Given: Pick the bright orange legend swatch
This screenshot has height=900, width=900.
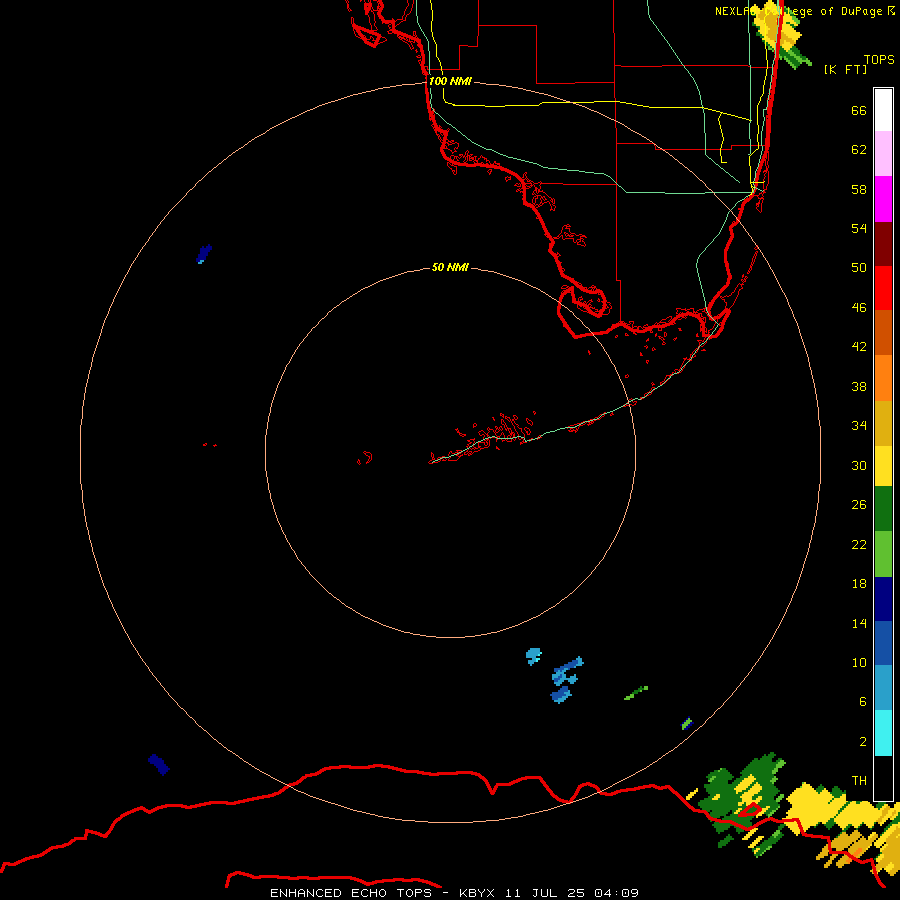Looking at the screenshot, I should tap(883, 378).
